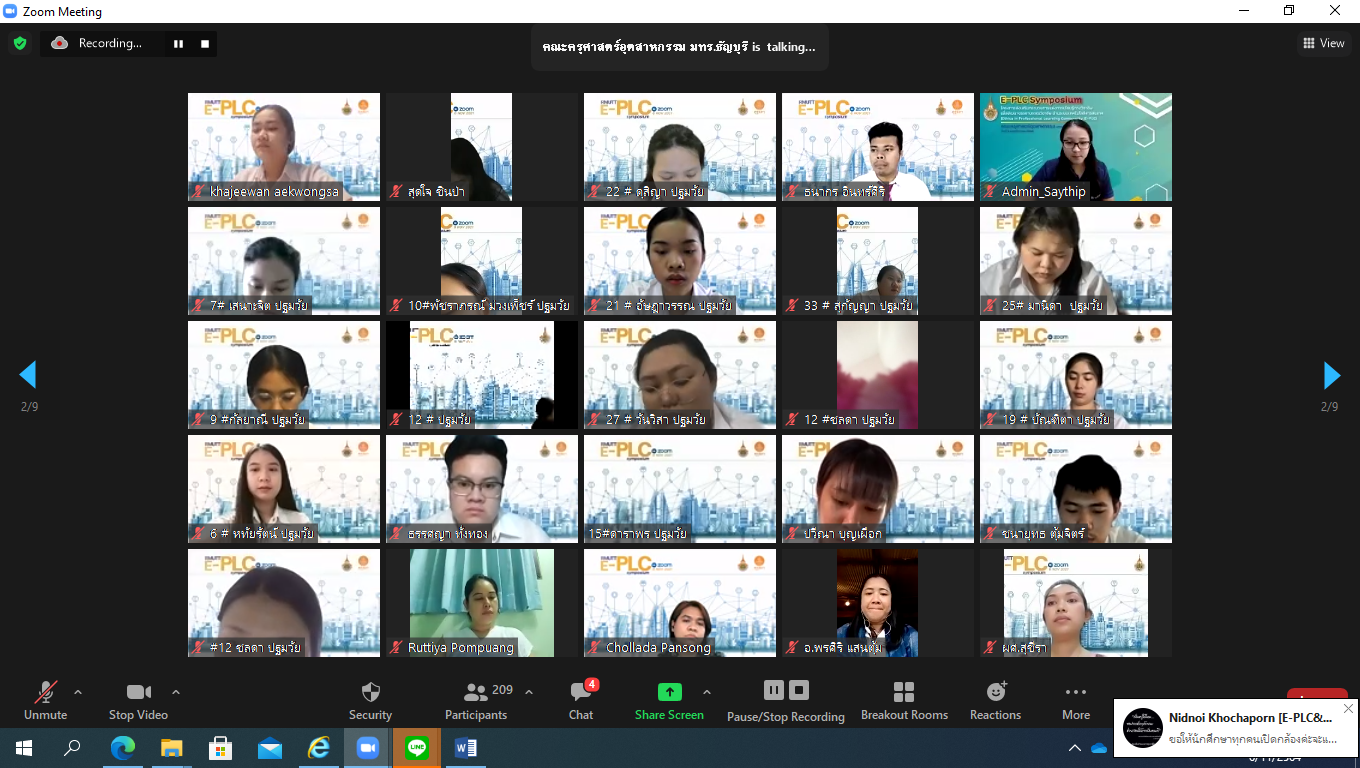This screenshot has height=768, width=1360.
Task: Stop recording from top Recording indicator
Action: (x=205, y=43)
